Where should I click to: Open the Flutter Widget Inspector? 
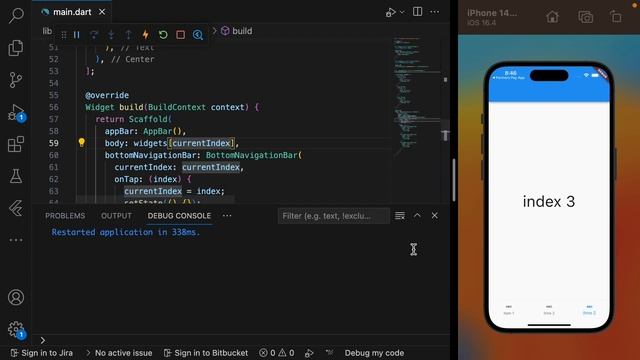198,35
